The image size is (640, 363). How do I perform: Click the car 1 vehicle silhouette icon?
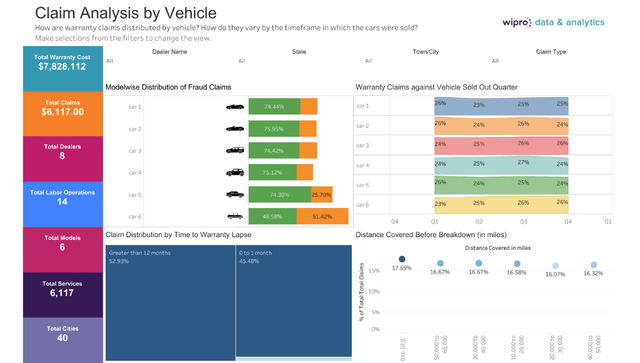tap(235, 107)
